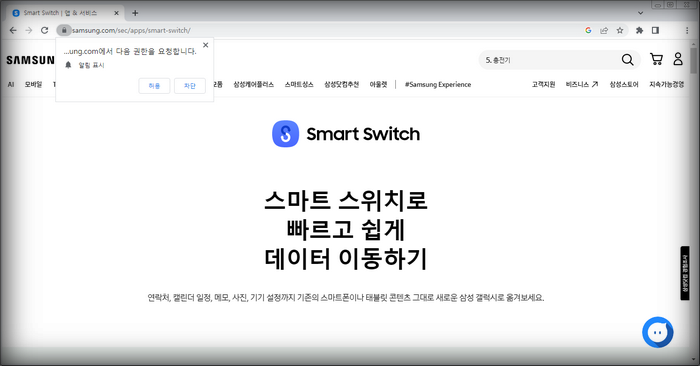
Task: Click the Smart Switch app logo icon
Action: [x=285, y=133]
